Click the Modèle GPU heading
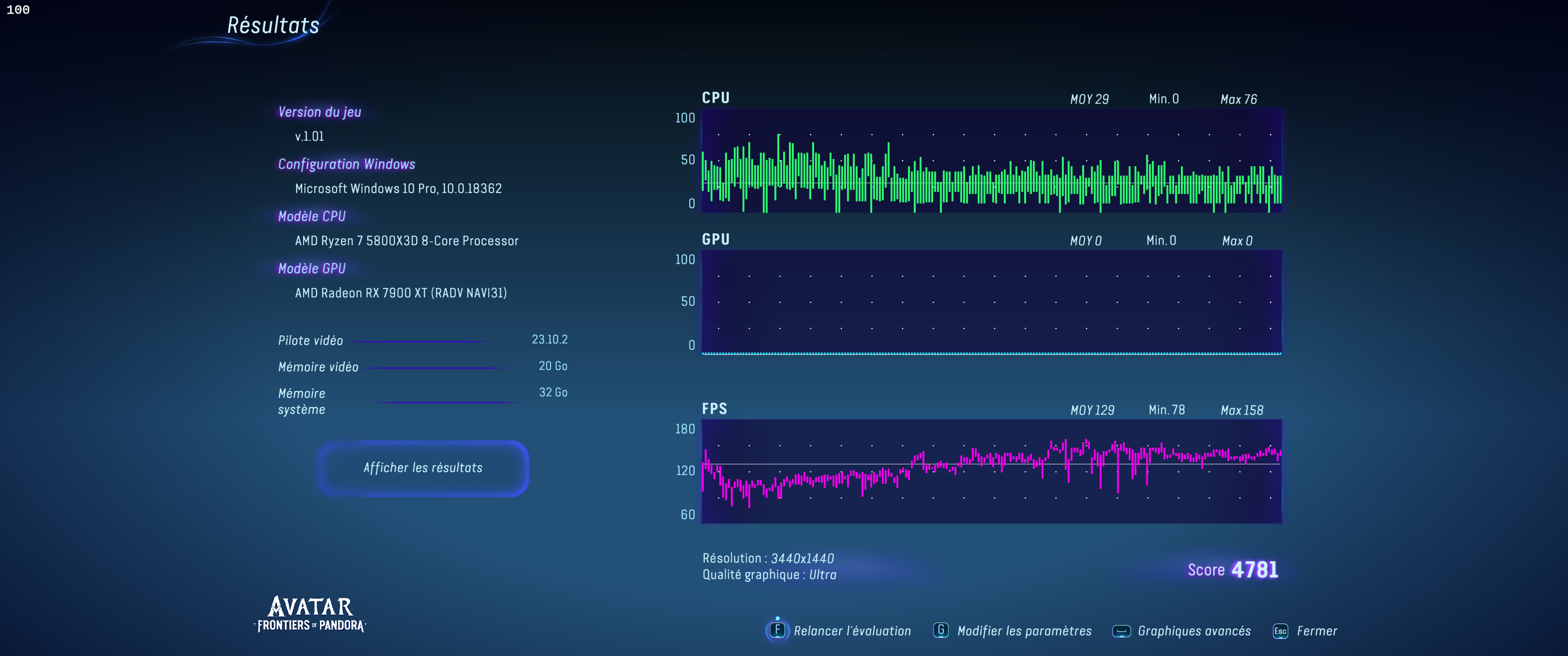1568x656 pixels. [x=312, y=268]
